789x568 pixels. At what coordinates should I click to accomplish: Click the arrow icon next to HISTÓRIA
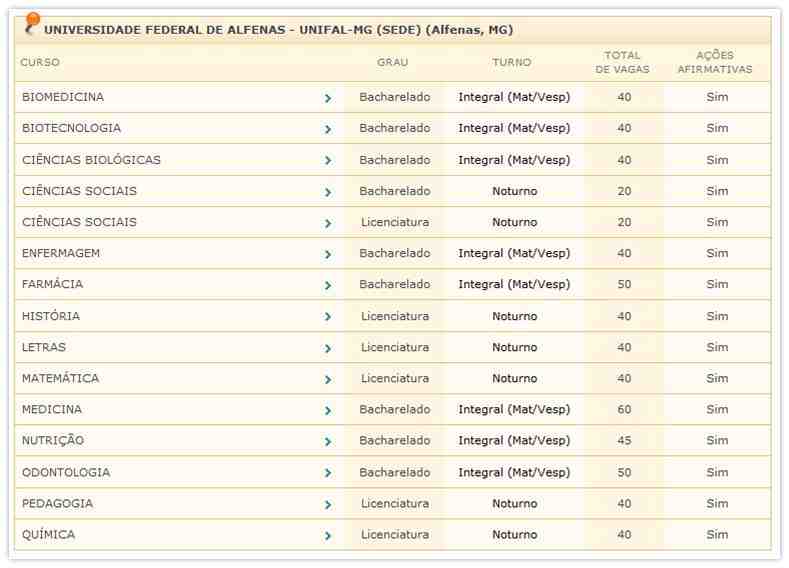coord(328,317)
